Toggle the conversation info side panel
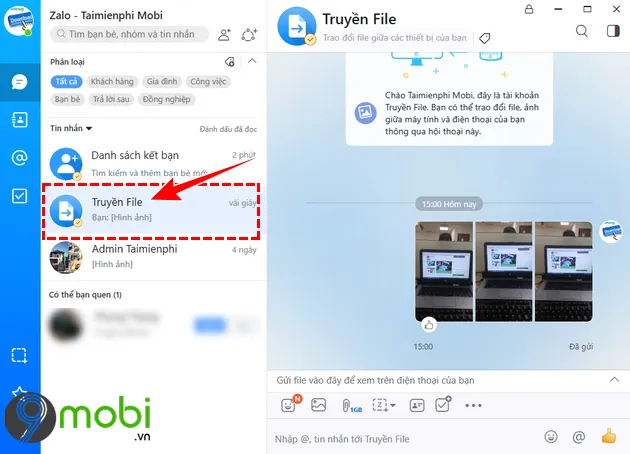 point(613,31)
